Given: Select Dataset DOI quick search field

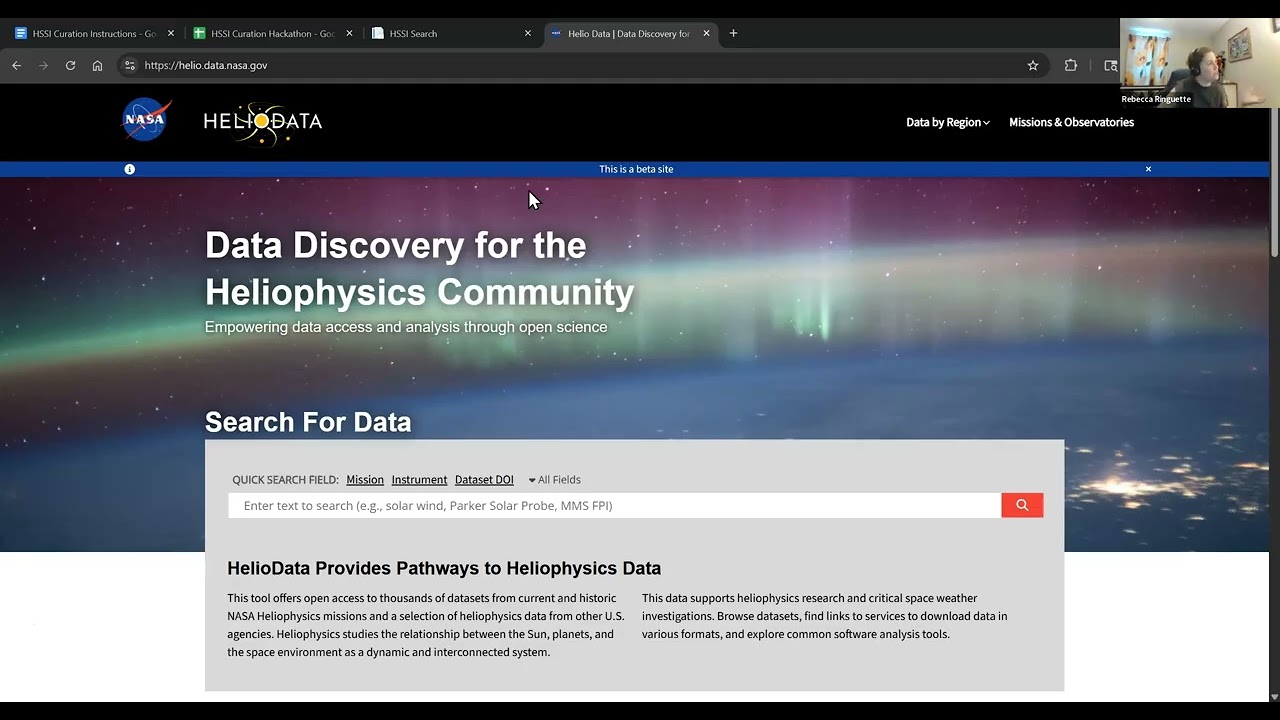Looking at the screenshot, I should pos(484,480).
